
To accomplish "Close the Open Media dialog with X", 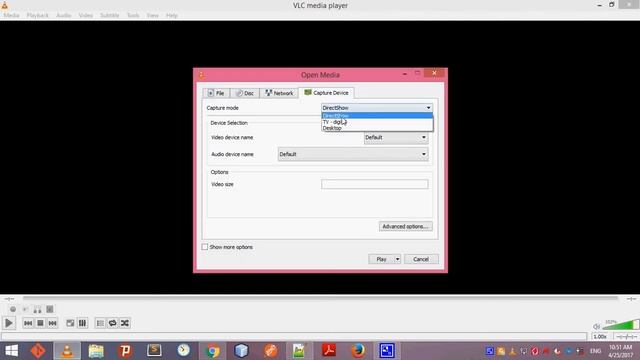I will coord(434,73).
